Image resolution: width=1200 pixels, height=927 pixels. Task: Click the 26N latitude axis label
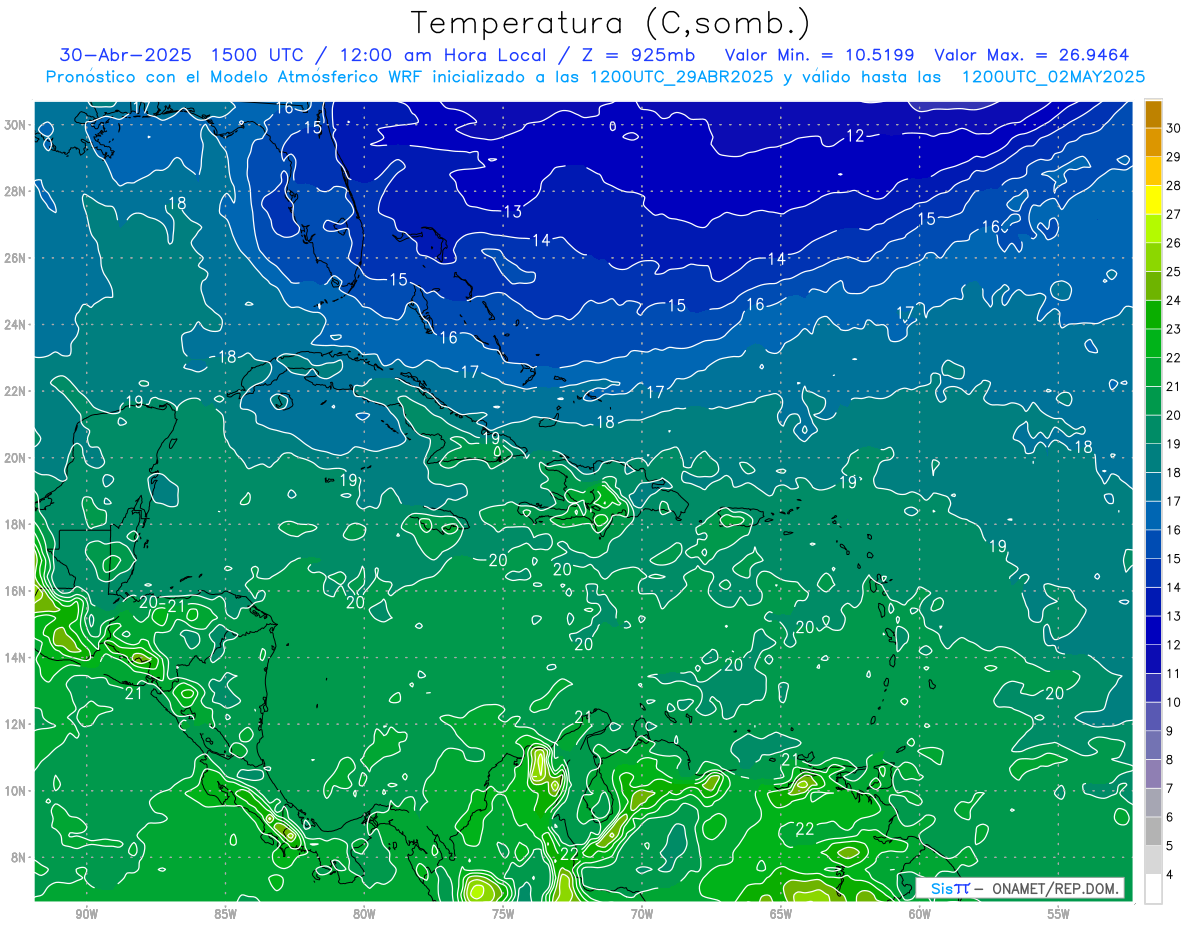coord(17,258)
